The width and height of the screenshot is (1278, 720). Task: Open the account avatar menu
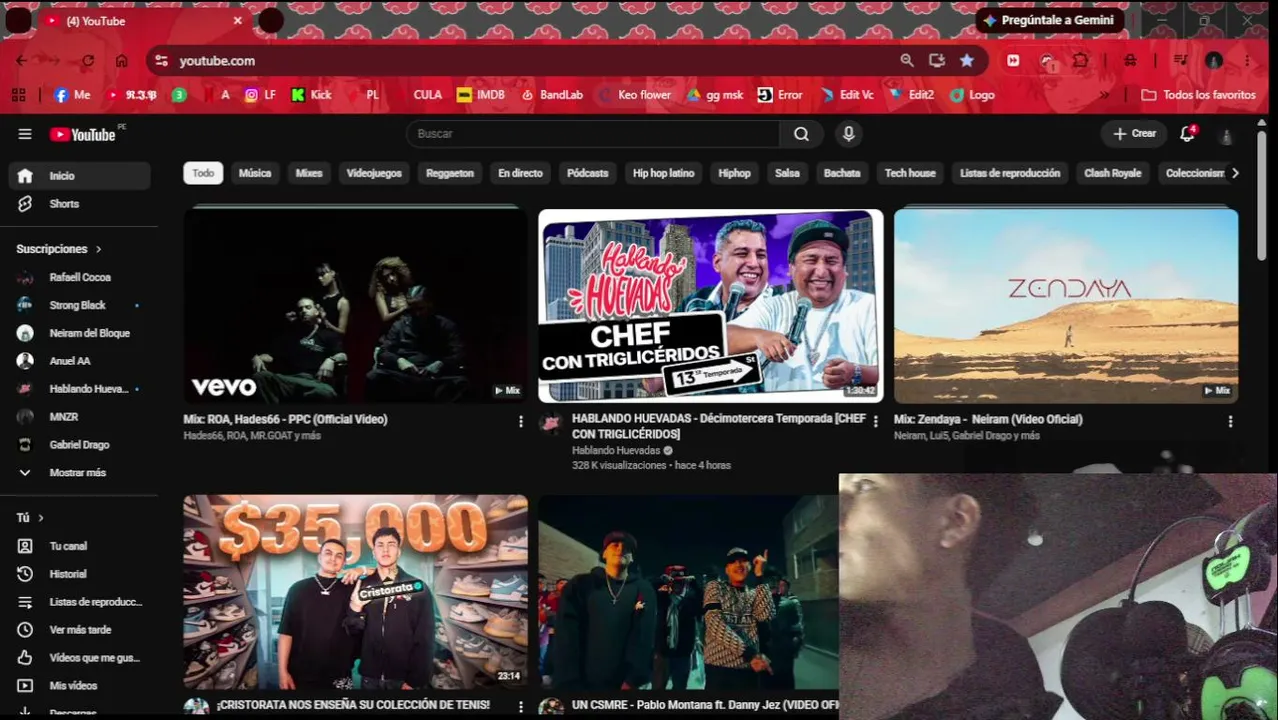[1226, 134]
